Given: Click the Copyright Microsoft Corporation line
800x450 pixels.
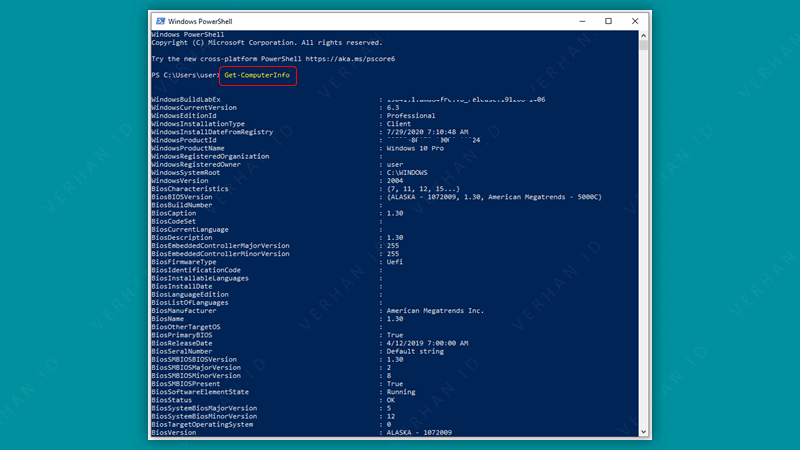Looking at the screenshot, I should 266,43.
